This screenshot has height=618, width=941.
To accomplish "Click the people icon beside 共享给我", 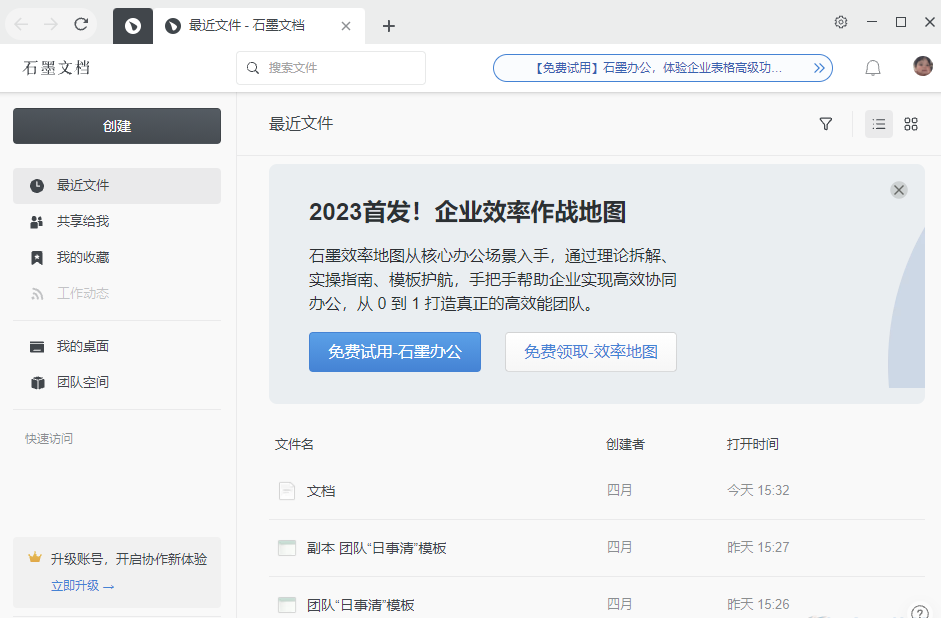I will click(37, 222).
